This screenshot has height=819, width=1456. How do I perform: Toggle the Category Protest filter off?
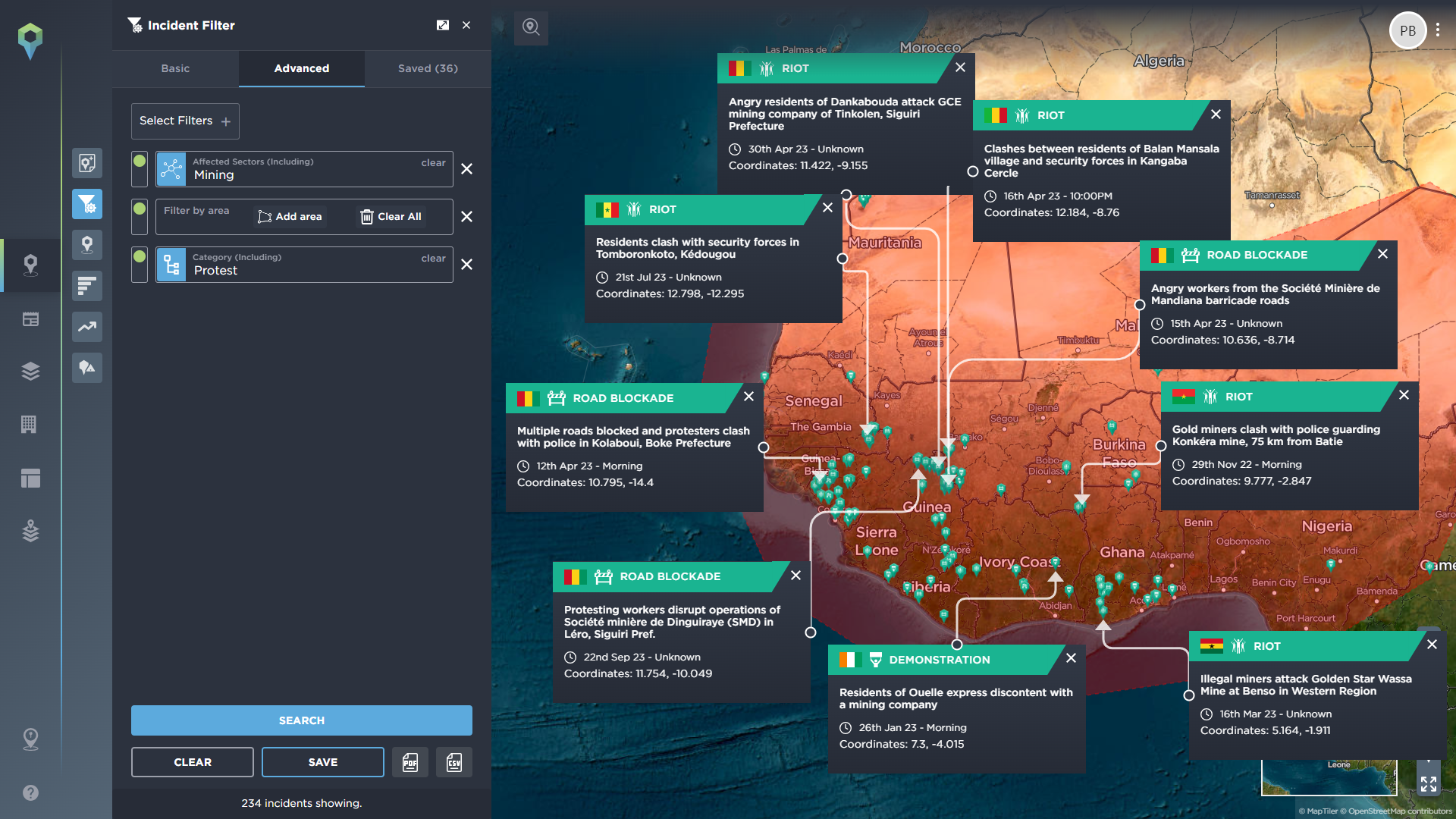[142, 264]
